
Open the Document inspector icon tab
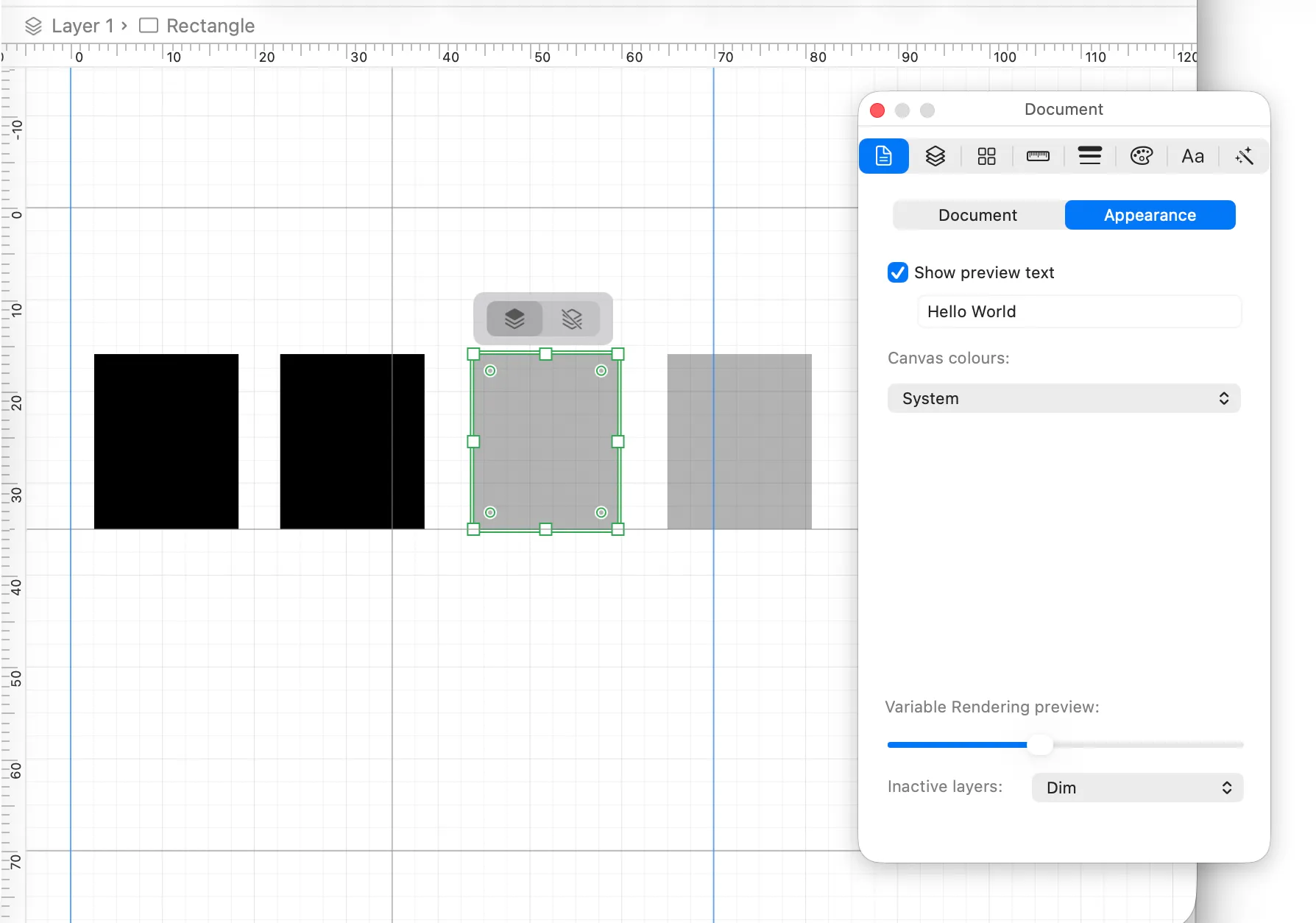(x=884, y=156)
